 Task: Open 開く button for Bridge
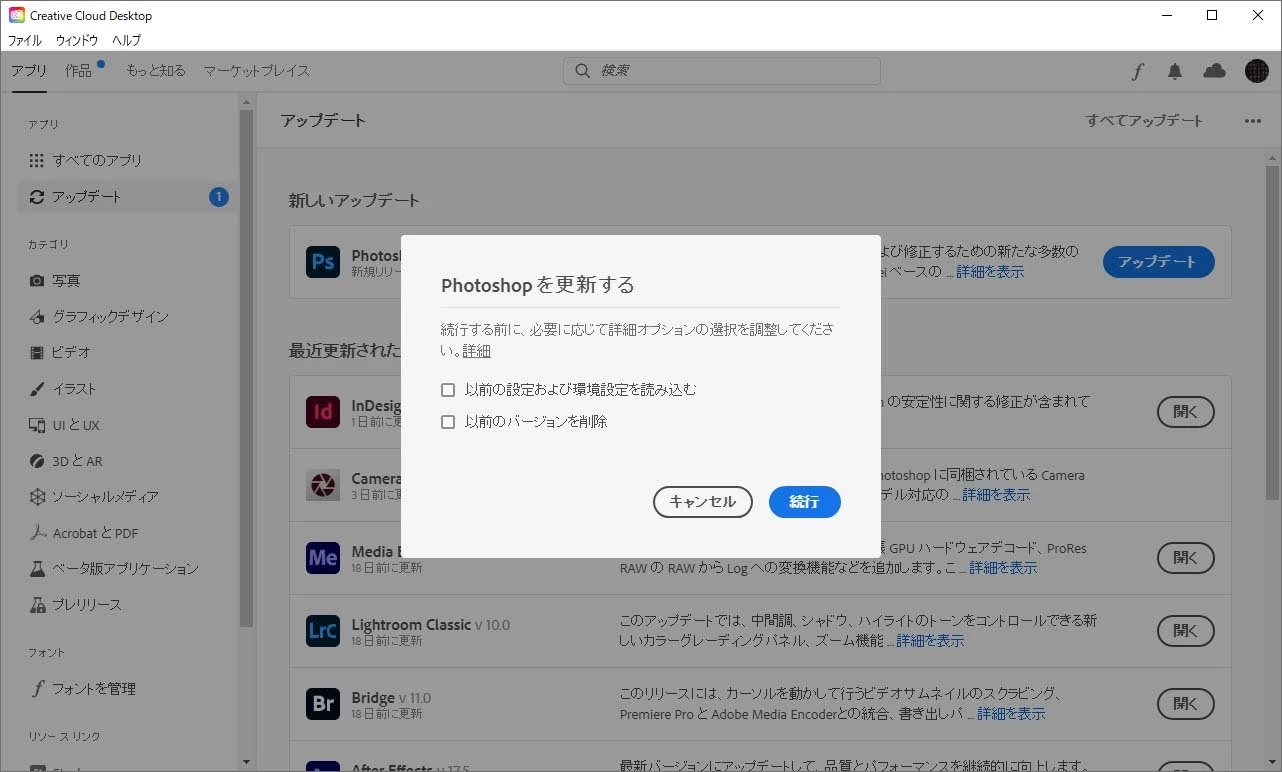coord(1186,704)
